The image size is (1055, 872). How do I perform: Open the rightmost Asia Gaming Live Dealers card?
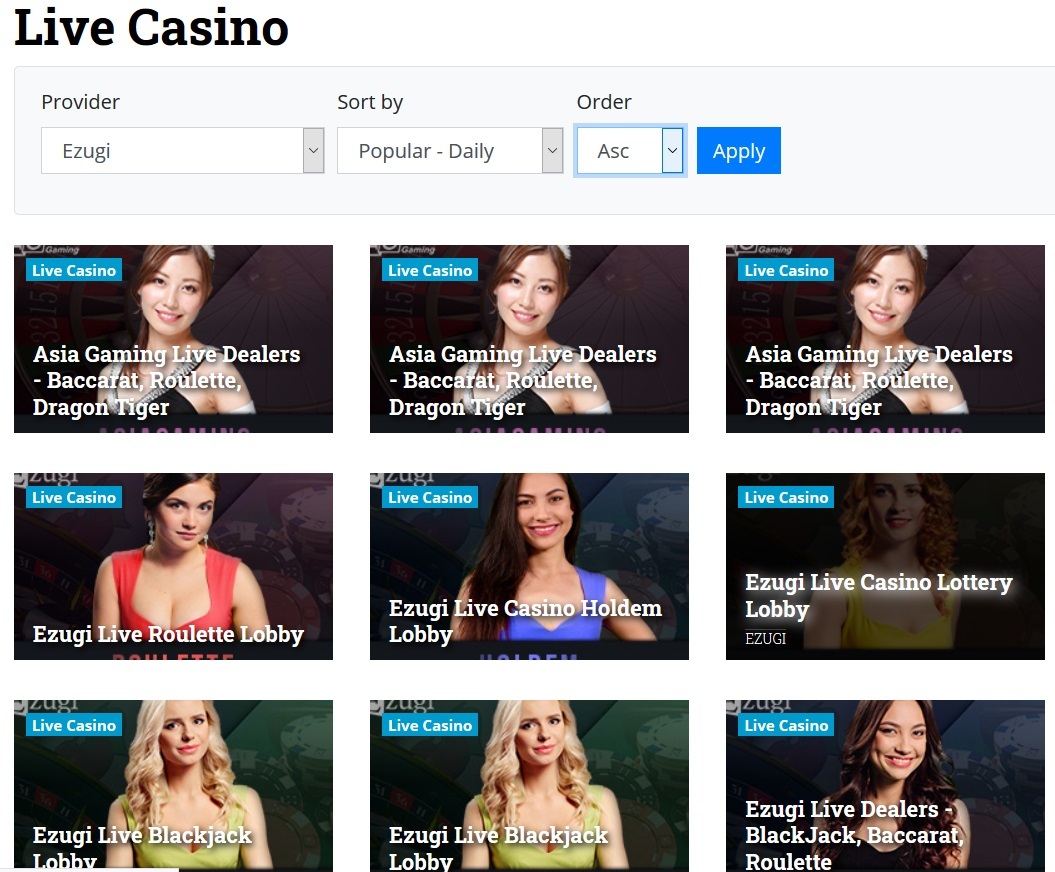(x=885, y=338)
